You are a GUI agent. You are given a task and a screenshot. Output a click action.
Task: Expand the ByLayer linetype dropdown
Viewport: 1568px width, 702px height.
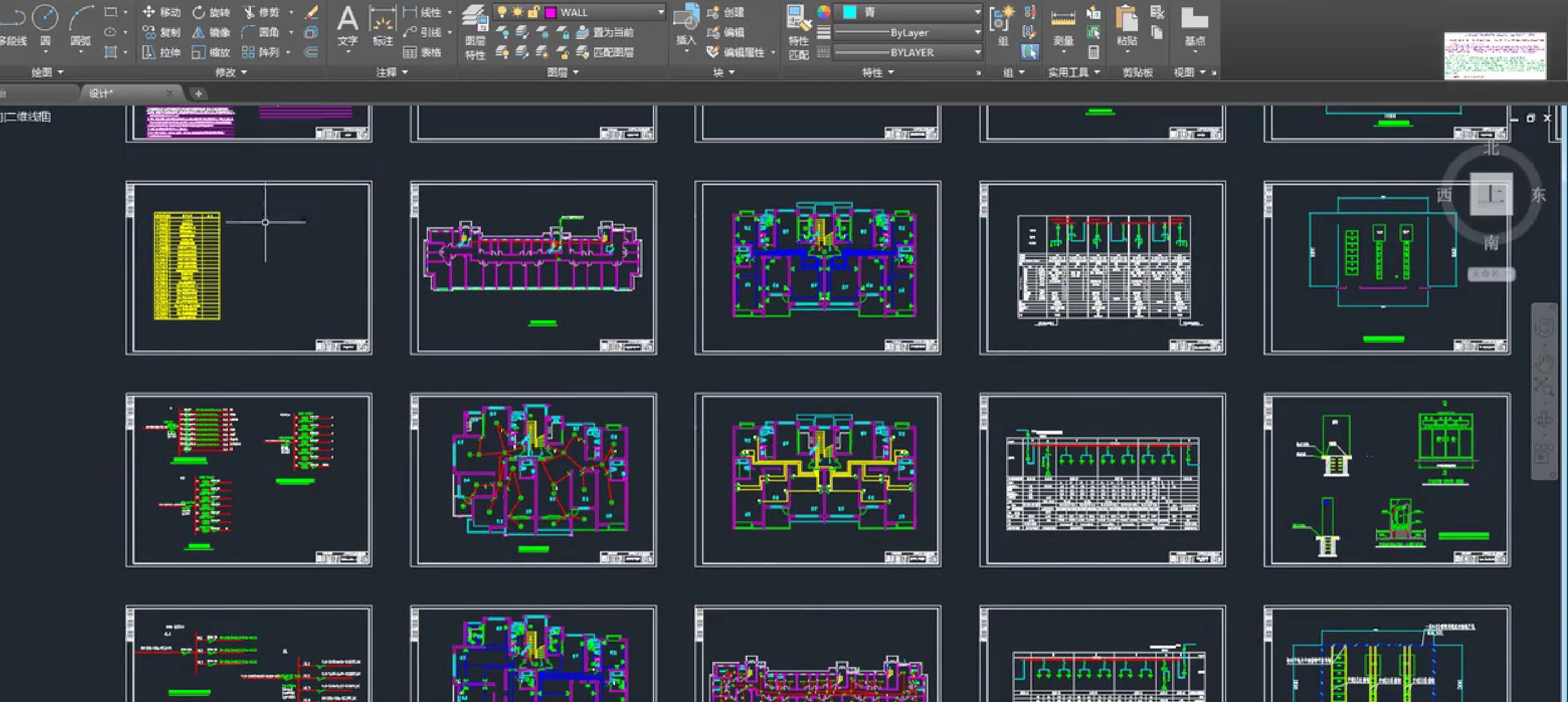coord(977,32)
